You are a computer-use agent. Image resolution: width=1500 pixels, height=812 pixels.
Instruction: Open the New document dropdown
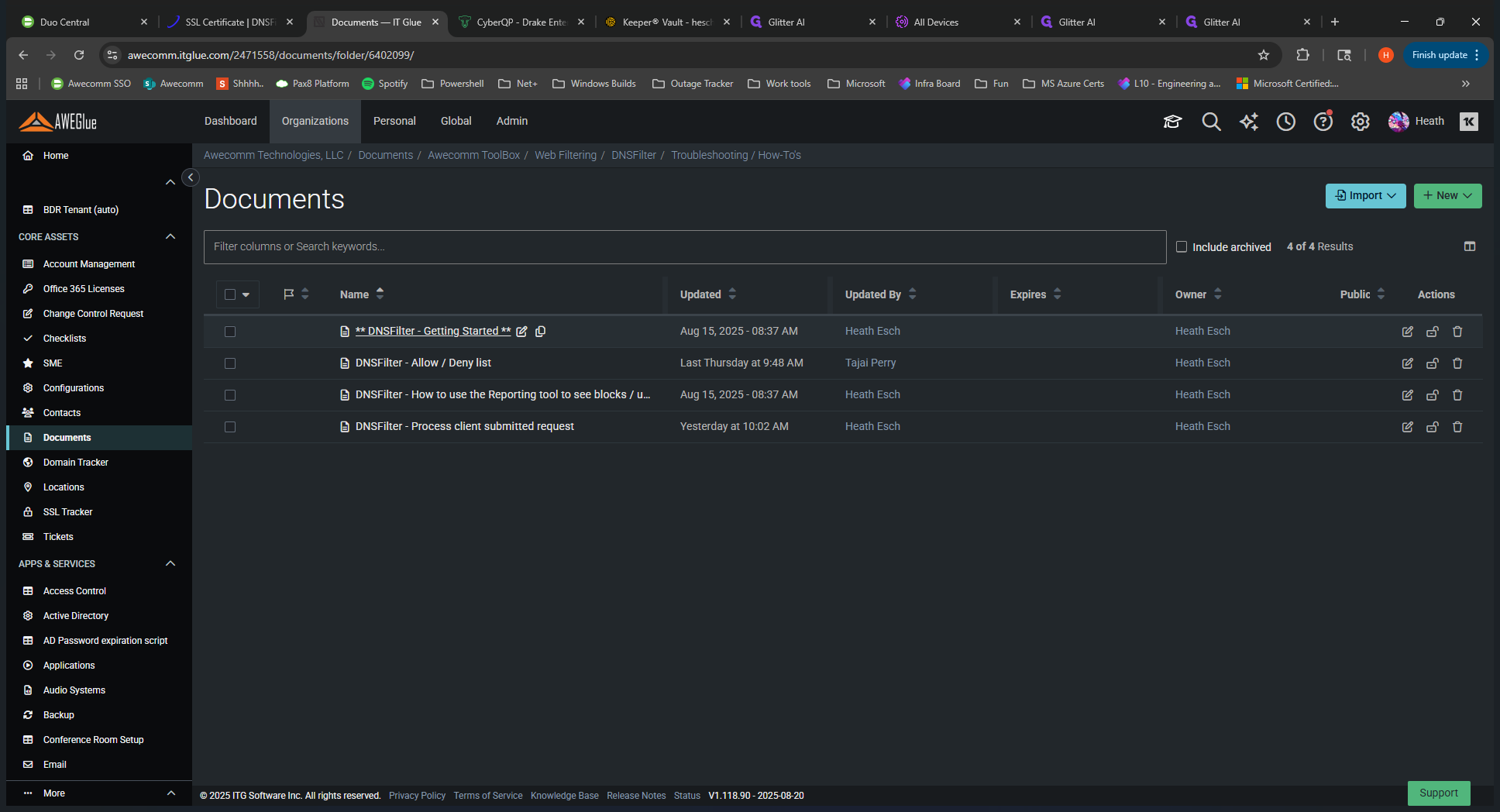click(1447, 196)
